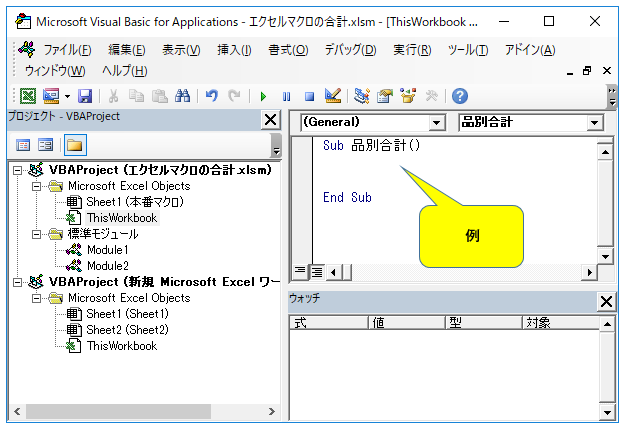Open the Project Explorer toolbar icon
This screenshot has height=430, width=626.
point(362,96)
